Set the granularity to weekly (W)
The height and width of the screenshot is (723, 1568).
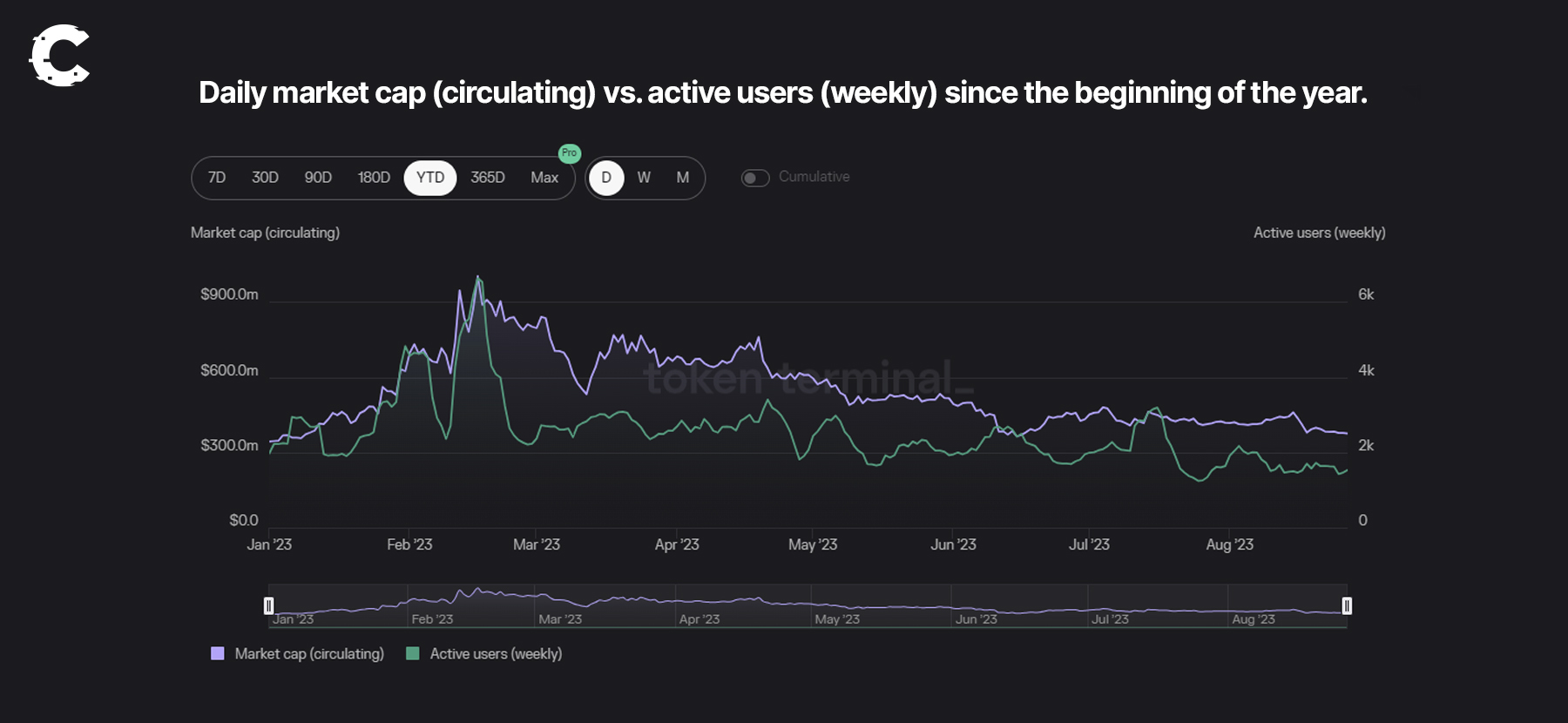[x=644, y=178]
